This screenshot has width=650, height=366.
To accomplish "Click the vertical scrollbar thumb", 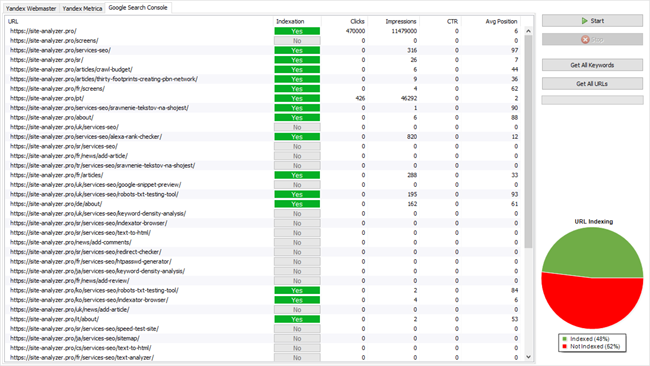I will click(x=528, y=142).
